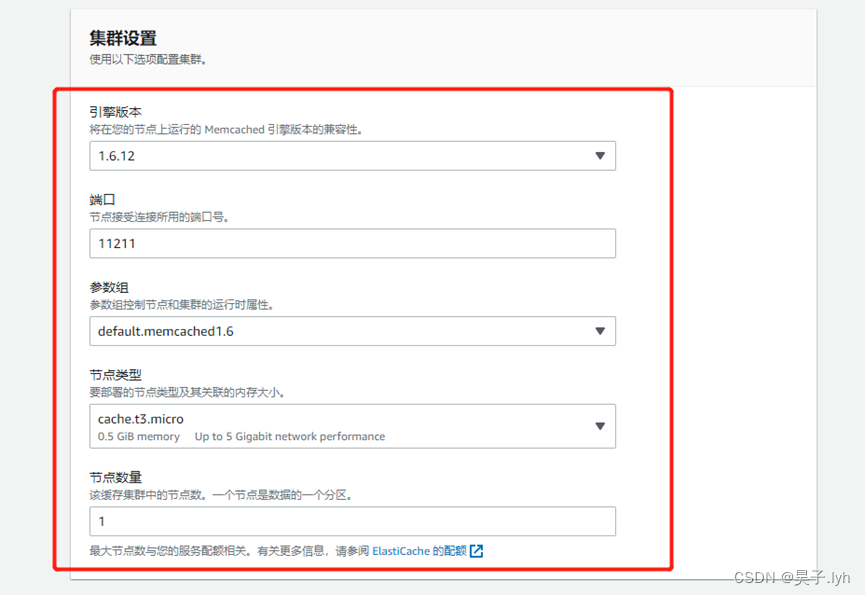Image resolution: width=865 pixels, height=595 pixels.
Task: Click the 使用以下选项配置集群 description
Action: tap(148, 60)
